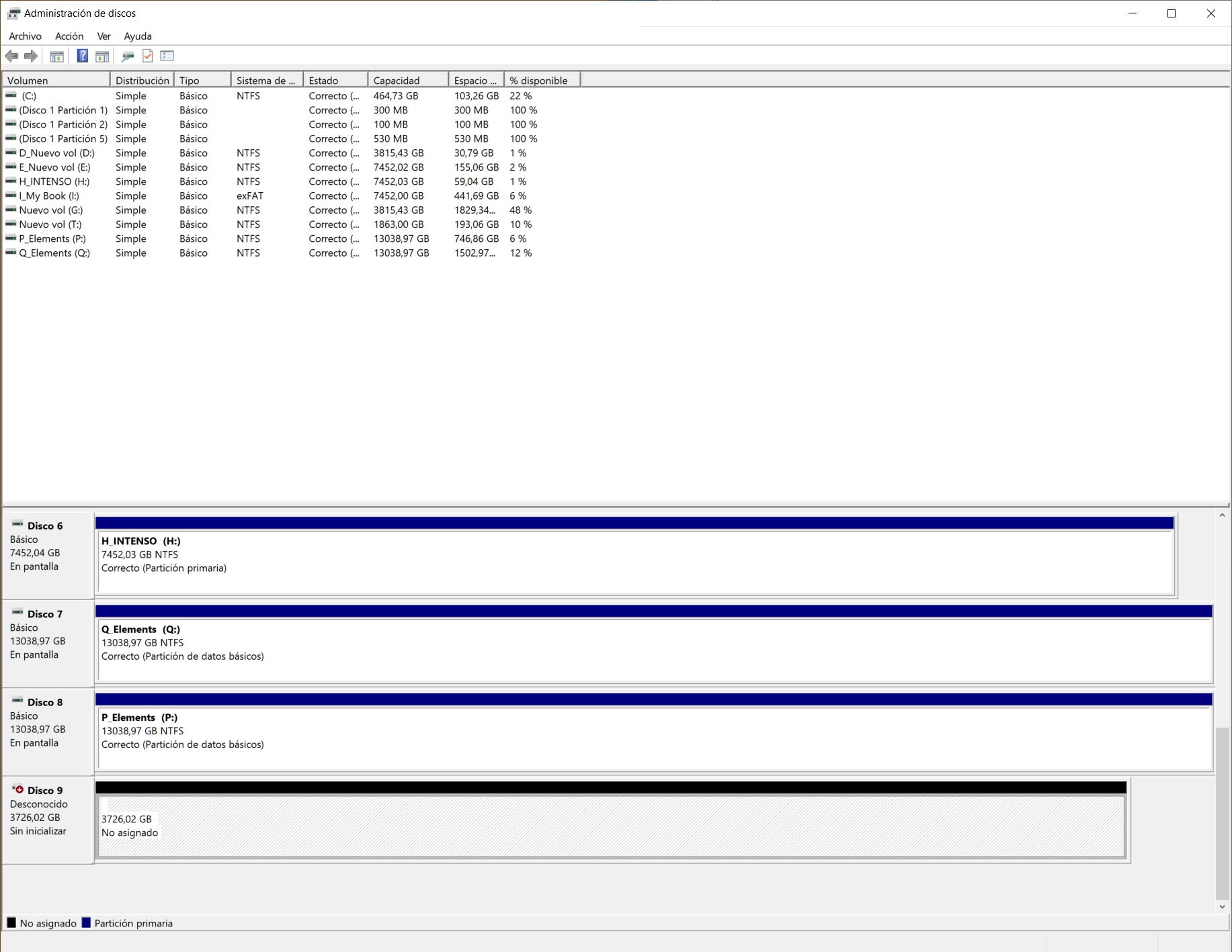Image resolution: width=1232 pixels, height=952 pixels.
Task: Open Help via blue question mark icon
Action: (x=82, y=56)
